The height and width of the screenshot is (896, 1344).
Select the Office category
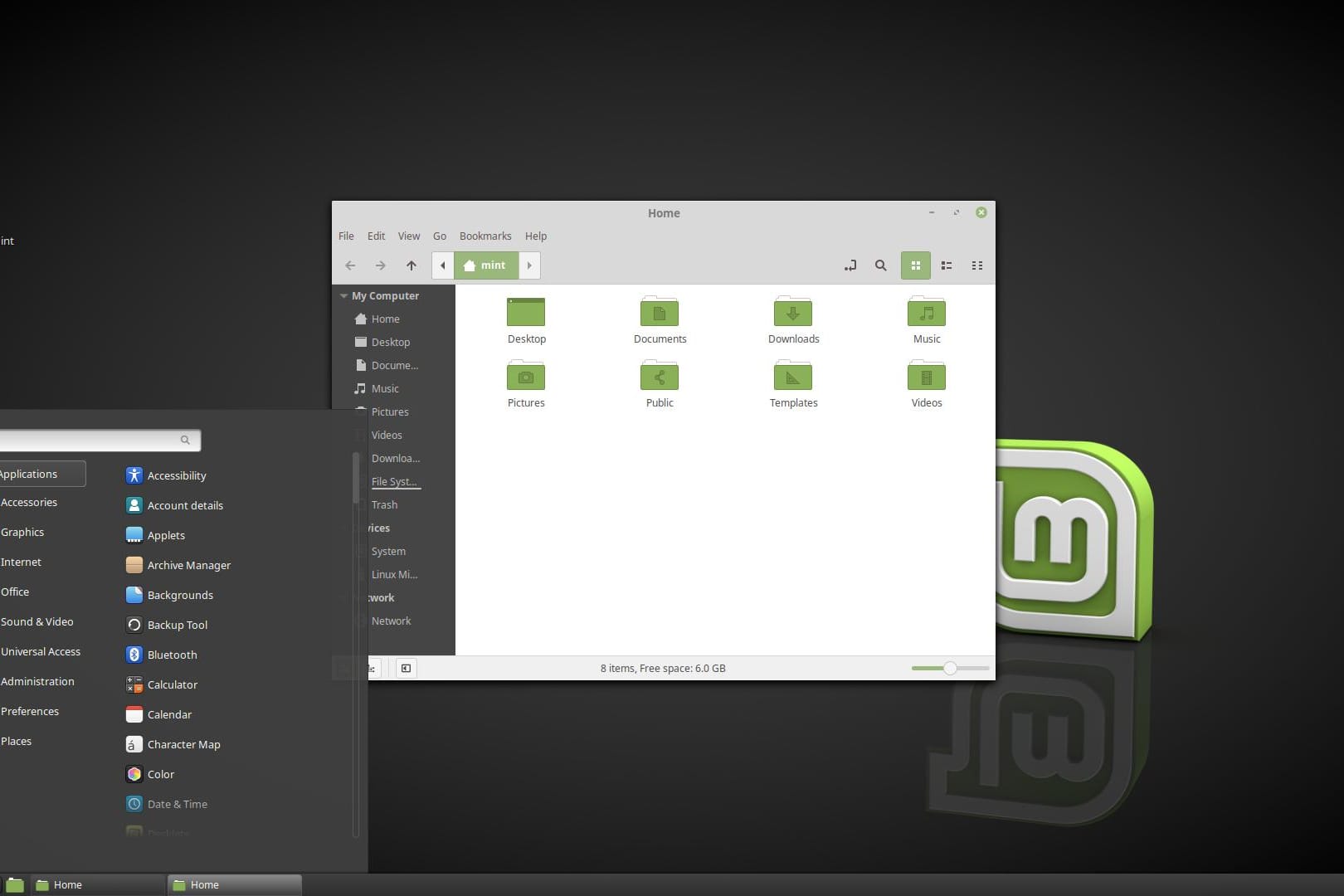coord(15,592)
